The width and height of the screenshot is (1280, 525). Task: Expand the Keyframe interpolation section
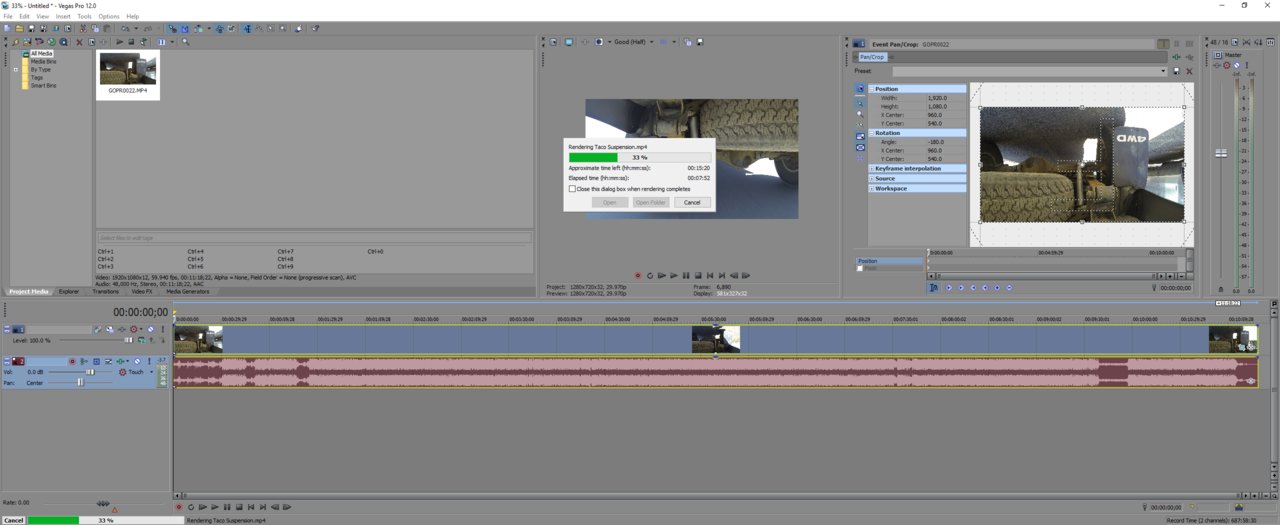[871, 168]
